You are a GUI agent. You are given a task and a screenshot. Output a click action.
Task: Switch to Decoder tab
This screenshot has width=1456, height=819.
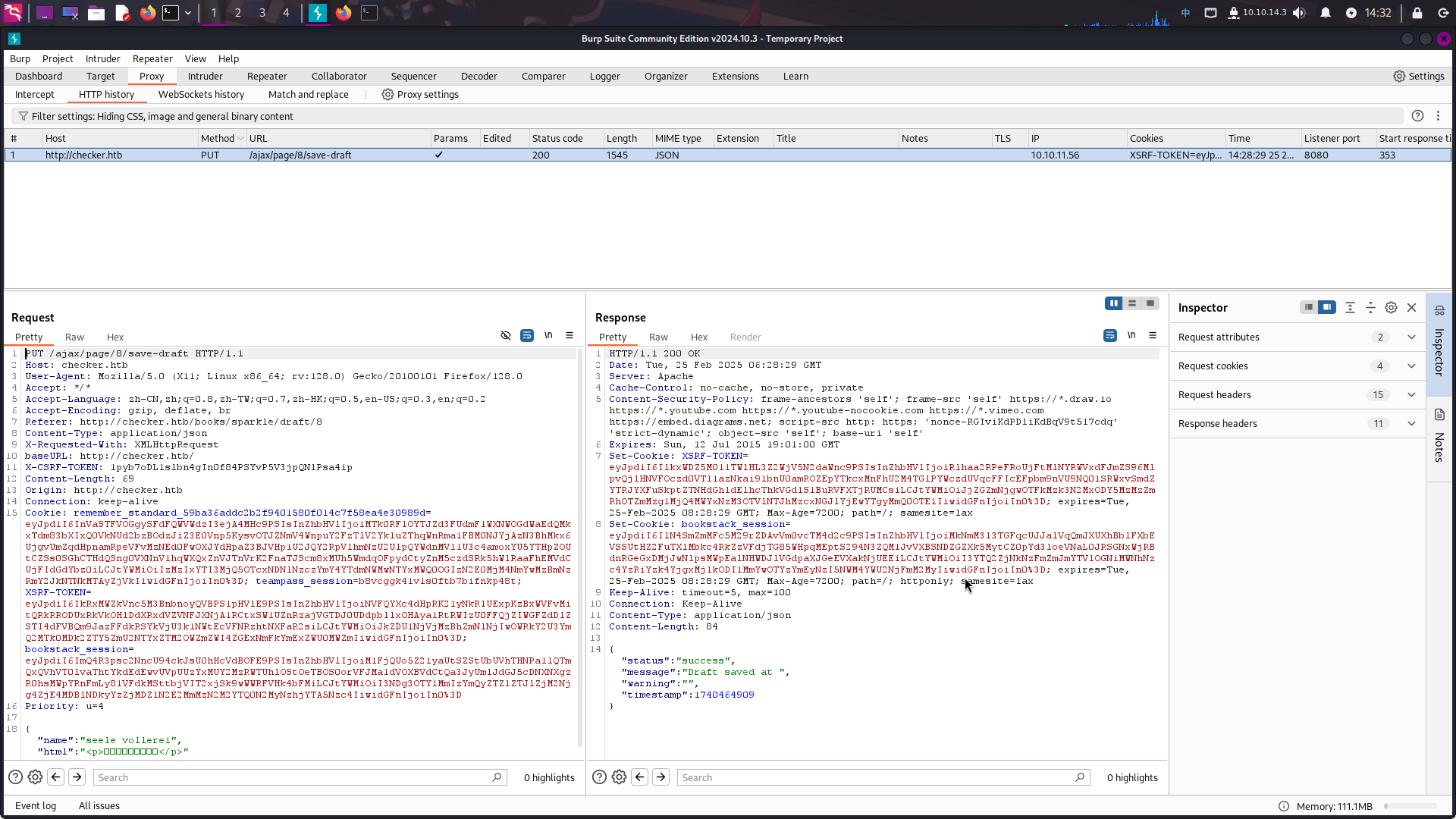coord(479,77)
